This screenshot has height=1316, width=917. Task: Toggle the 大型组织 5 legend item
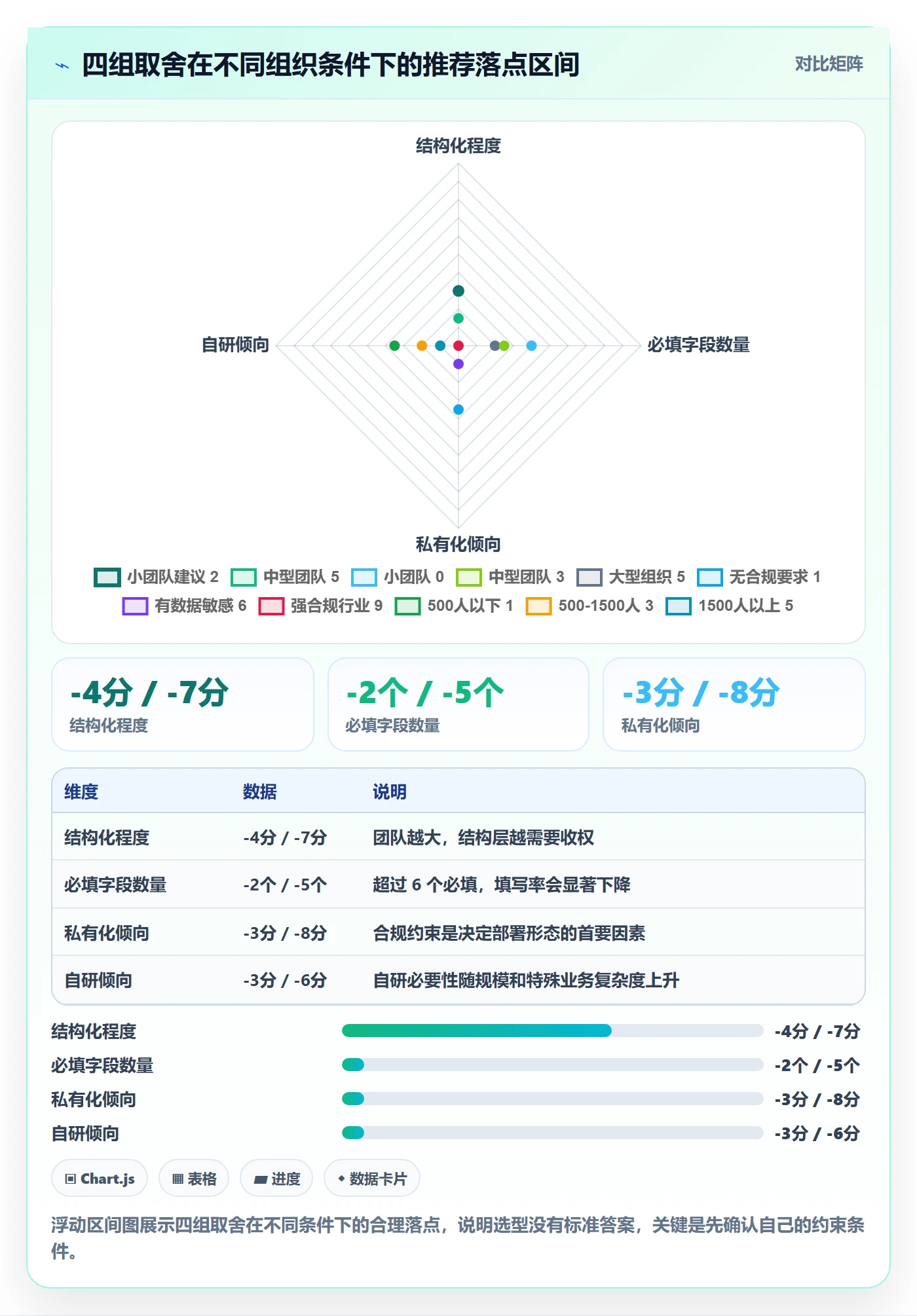pos(631,577)
